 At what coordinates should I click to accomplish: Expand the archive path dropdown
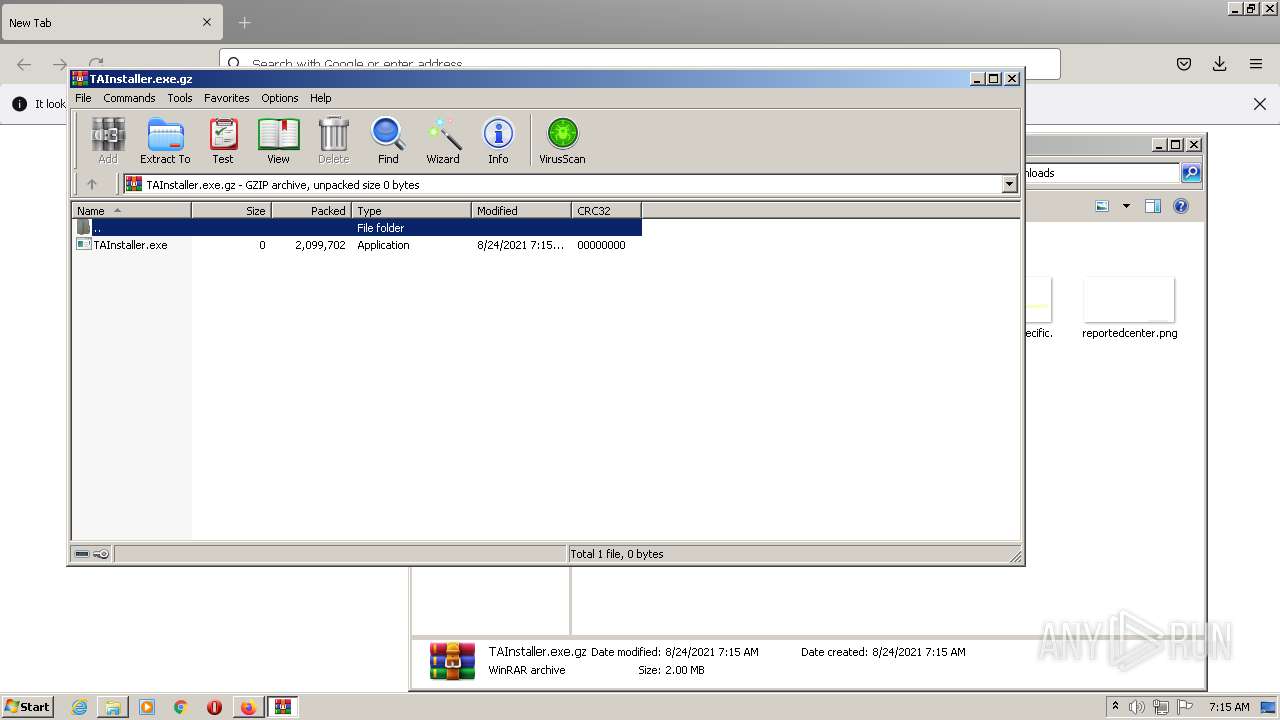(1009, 184)
